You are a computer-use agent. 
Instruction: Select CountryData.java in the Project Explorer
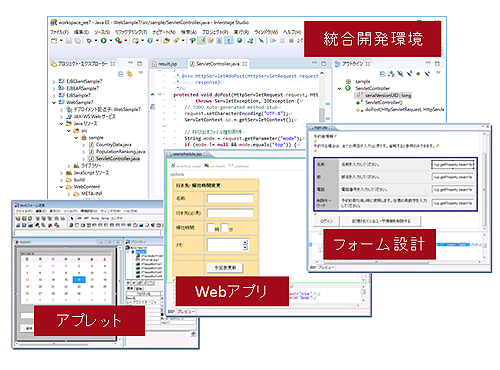pos(110,145)
